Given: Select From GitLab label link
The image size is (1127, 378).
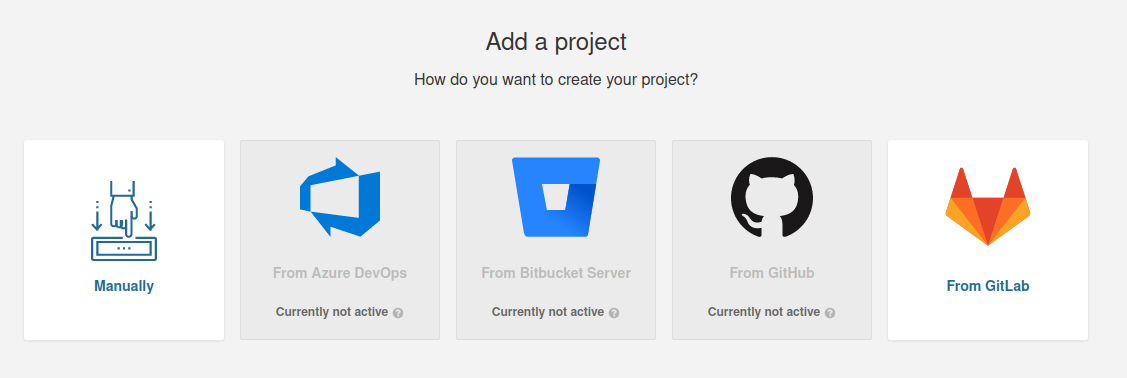Looking at the screenshot, I should [x=988, y=286].
